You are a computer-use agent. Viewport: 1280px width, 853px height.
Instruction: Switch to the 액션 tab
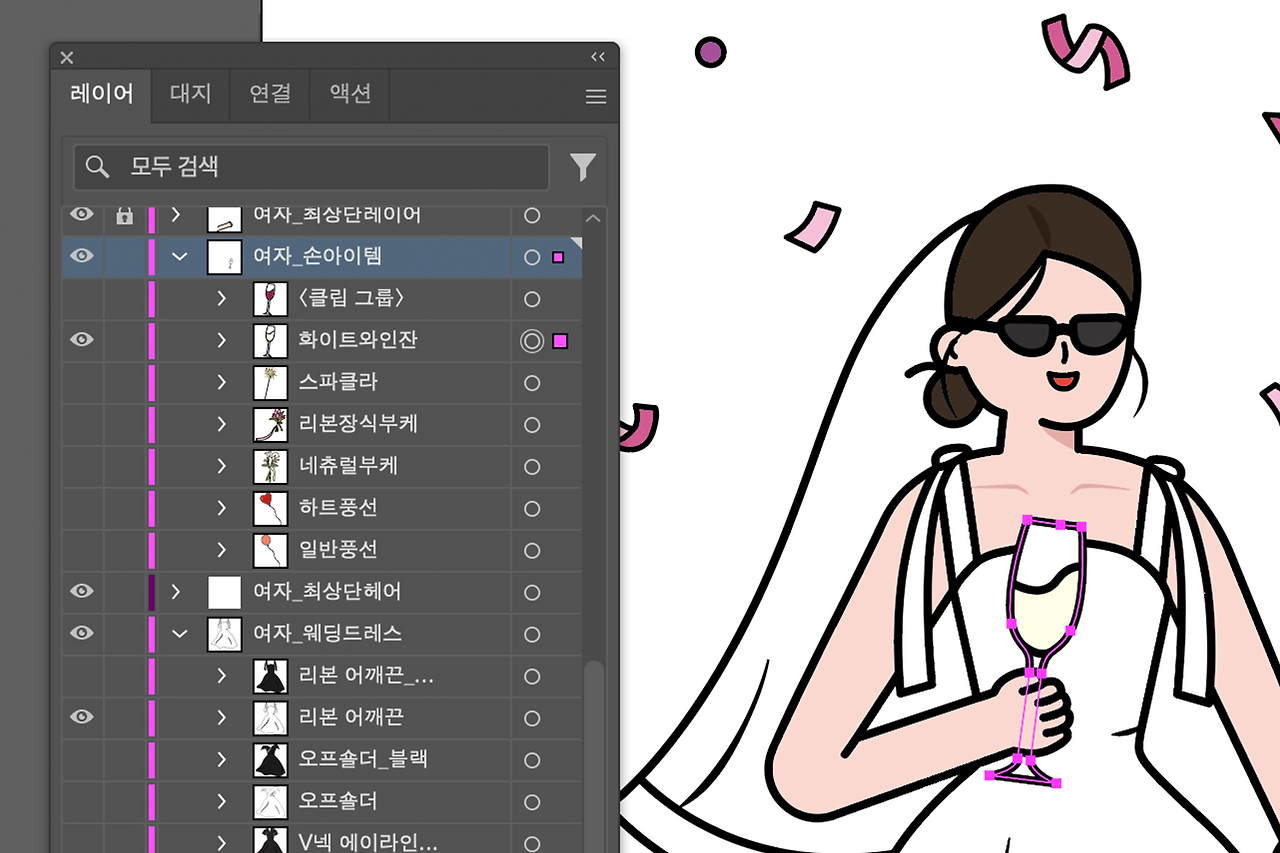click(x=348, y=94)
